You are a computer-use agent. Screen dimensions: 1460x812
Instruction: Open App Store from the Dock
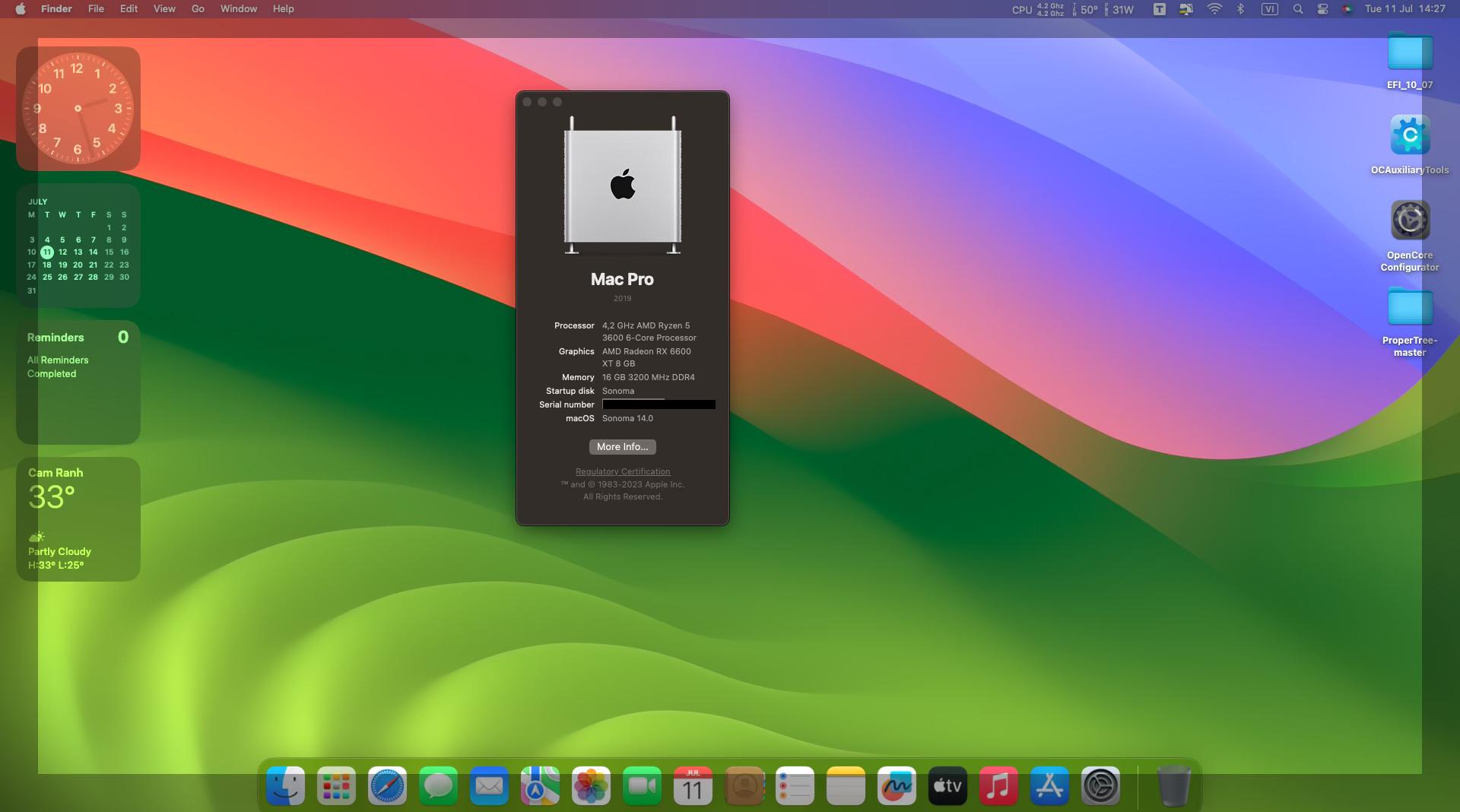1049,785
